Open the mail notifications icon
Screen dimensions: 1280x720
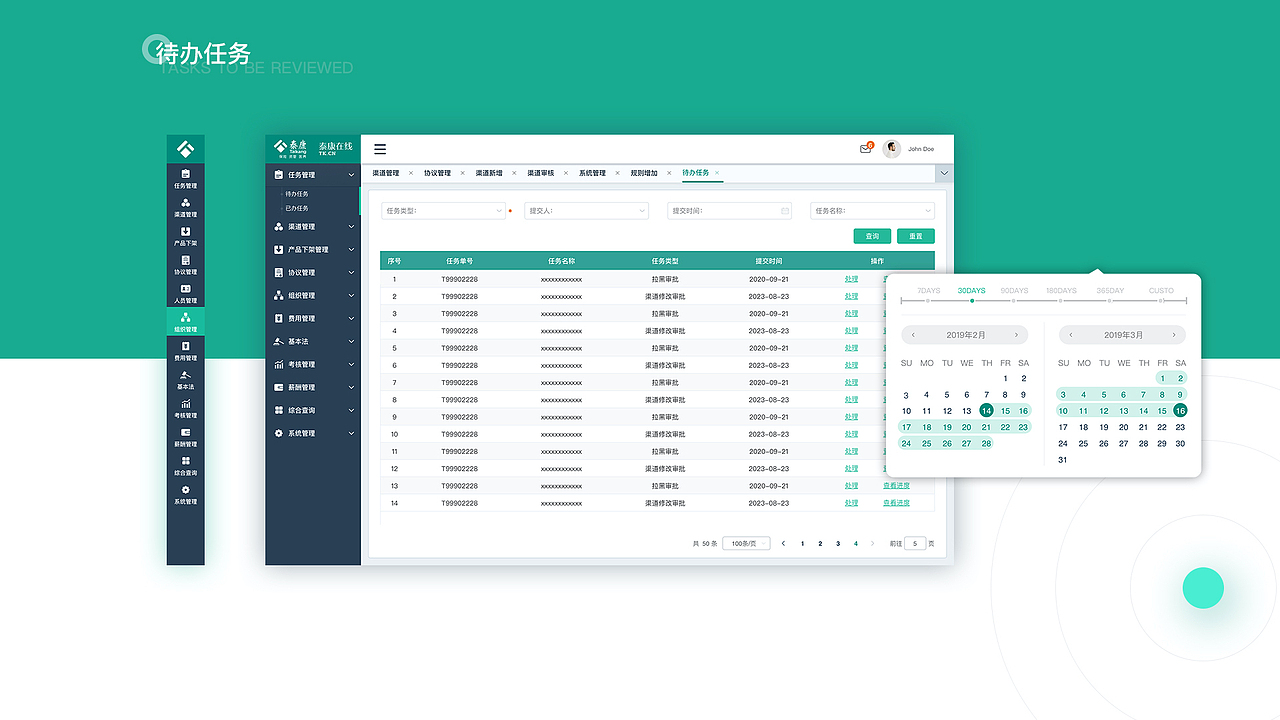(x=866, y=149)
